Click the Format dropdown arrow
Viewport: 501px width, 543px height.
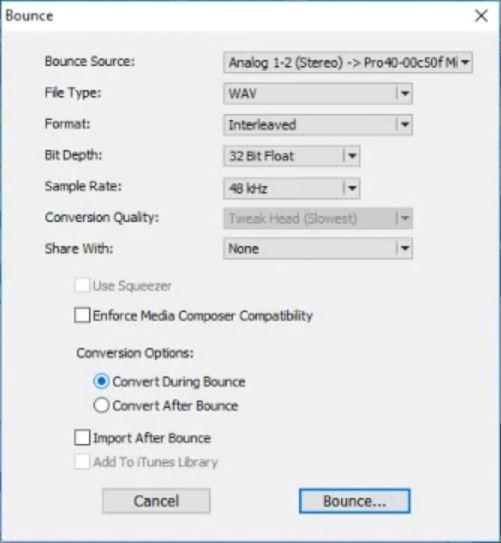(x=404, y=125)
